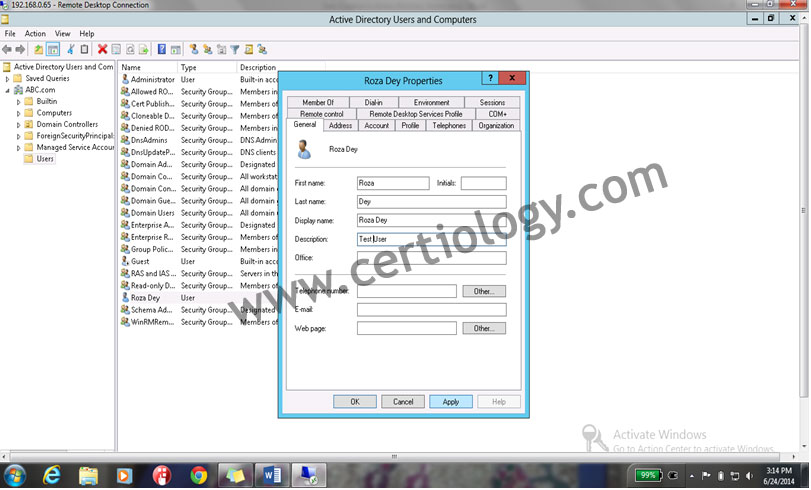The width and height of the screenshot is (811, 490).
Task: Expand the Builtin container arrow
Action: (19, 102)
